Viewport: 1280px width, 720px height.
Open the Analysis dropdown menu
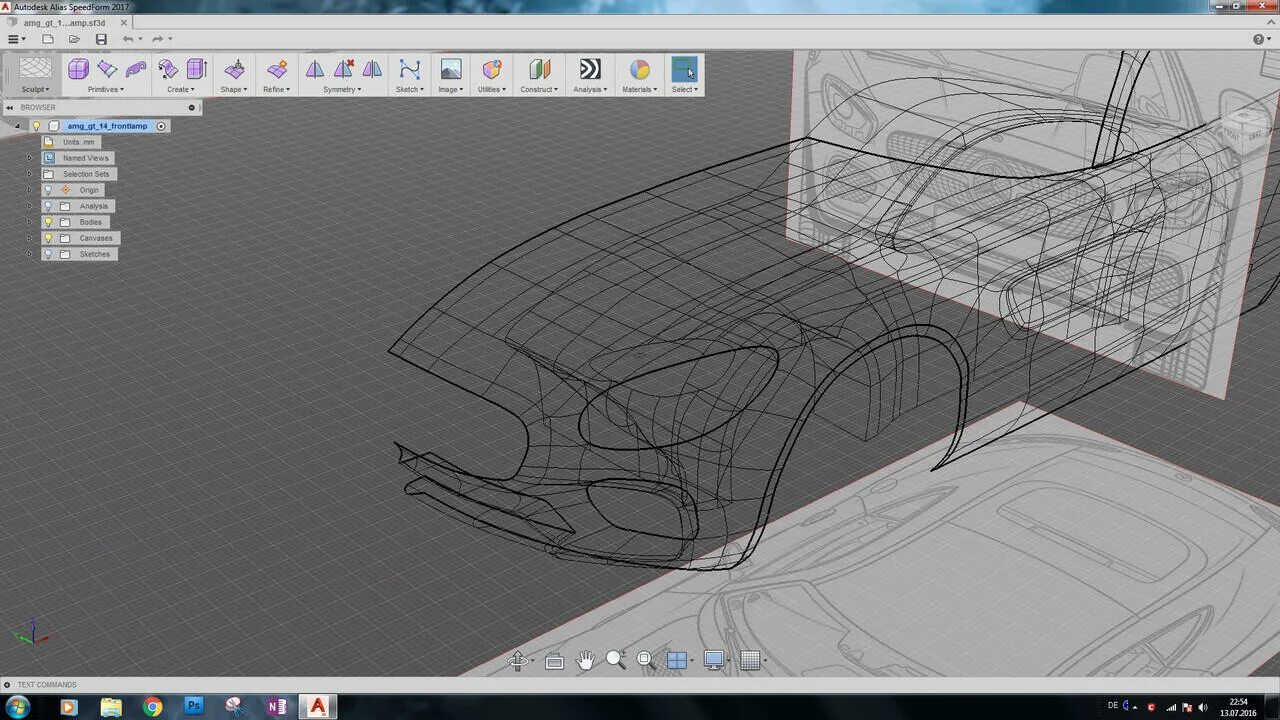coord(590,90)
